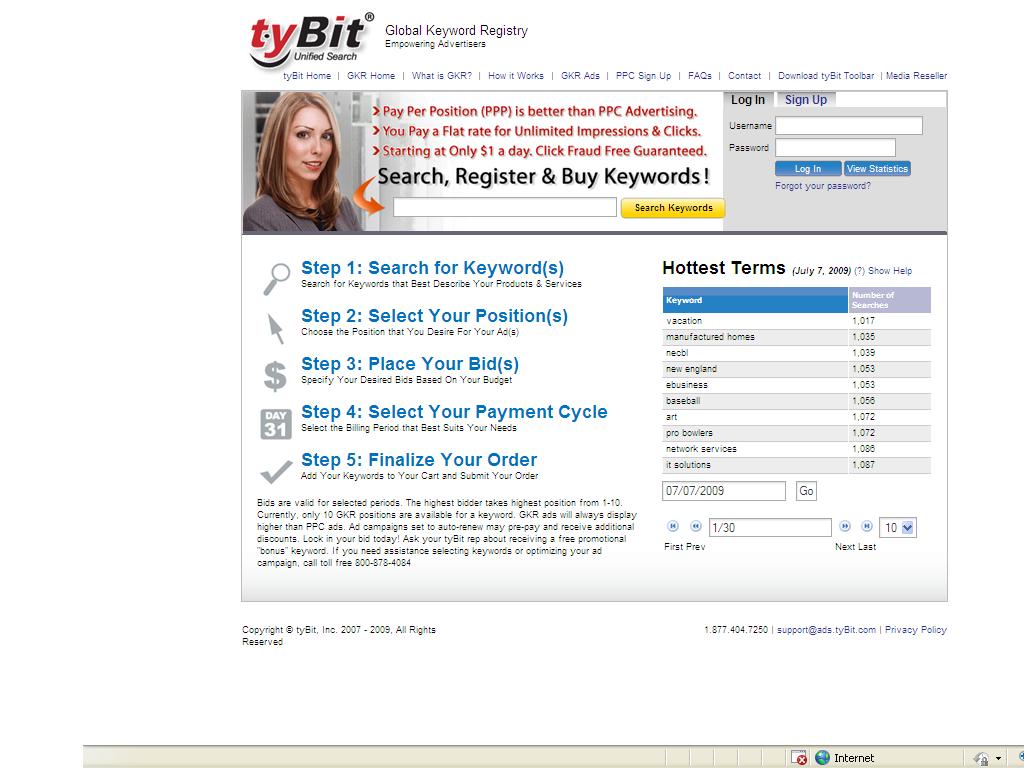Click Show Help next to Hottest Terms
The height and width of the screenshot is (768, 1024).
point(889,271)
